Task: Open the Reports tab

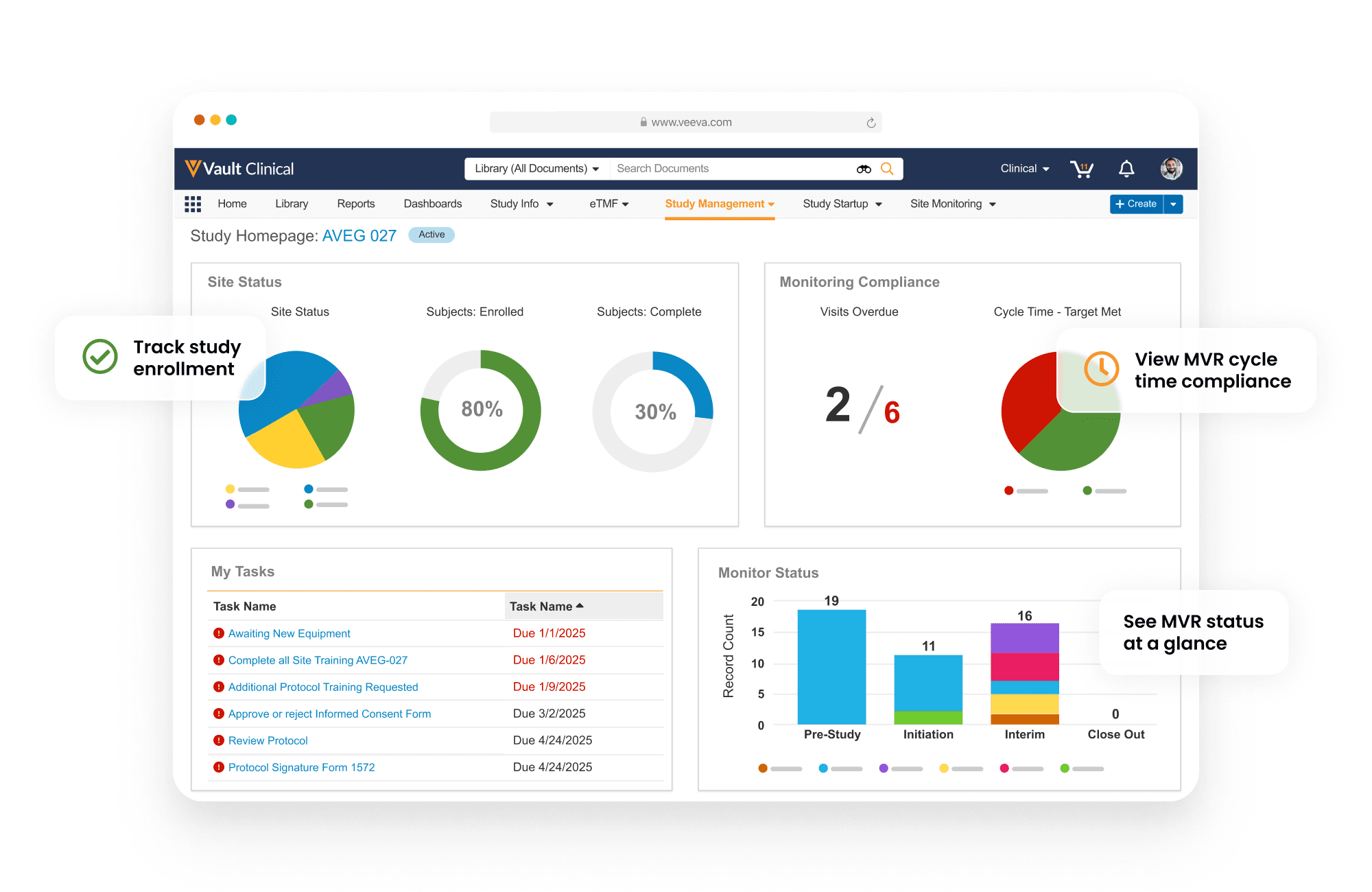Action: coord(356,204)
